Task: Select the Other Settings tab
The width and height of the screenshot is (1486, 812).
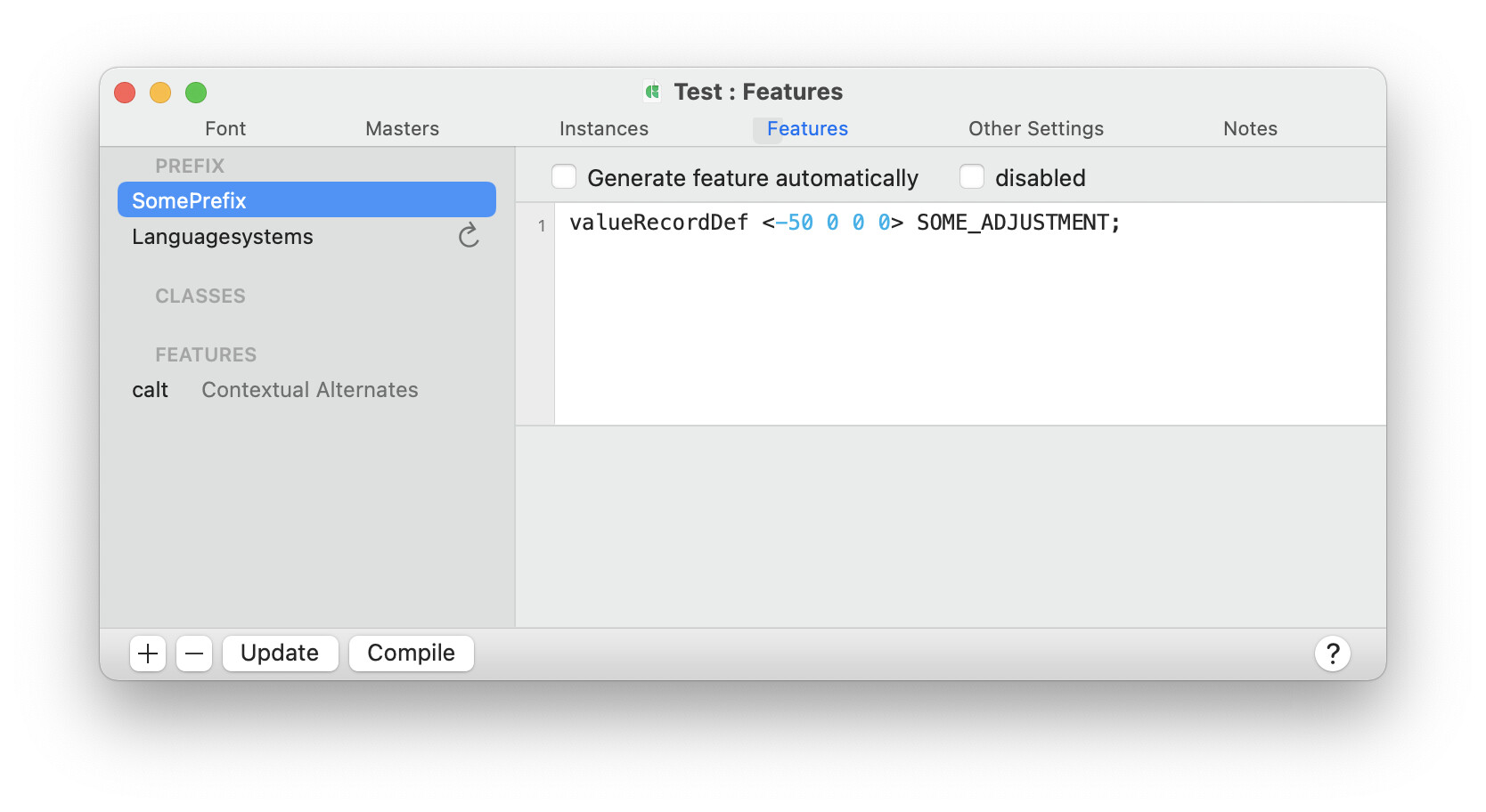Action: [1035, 129]
